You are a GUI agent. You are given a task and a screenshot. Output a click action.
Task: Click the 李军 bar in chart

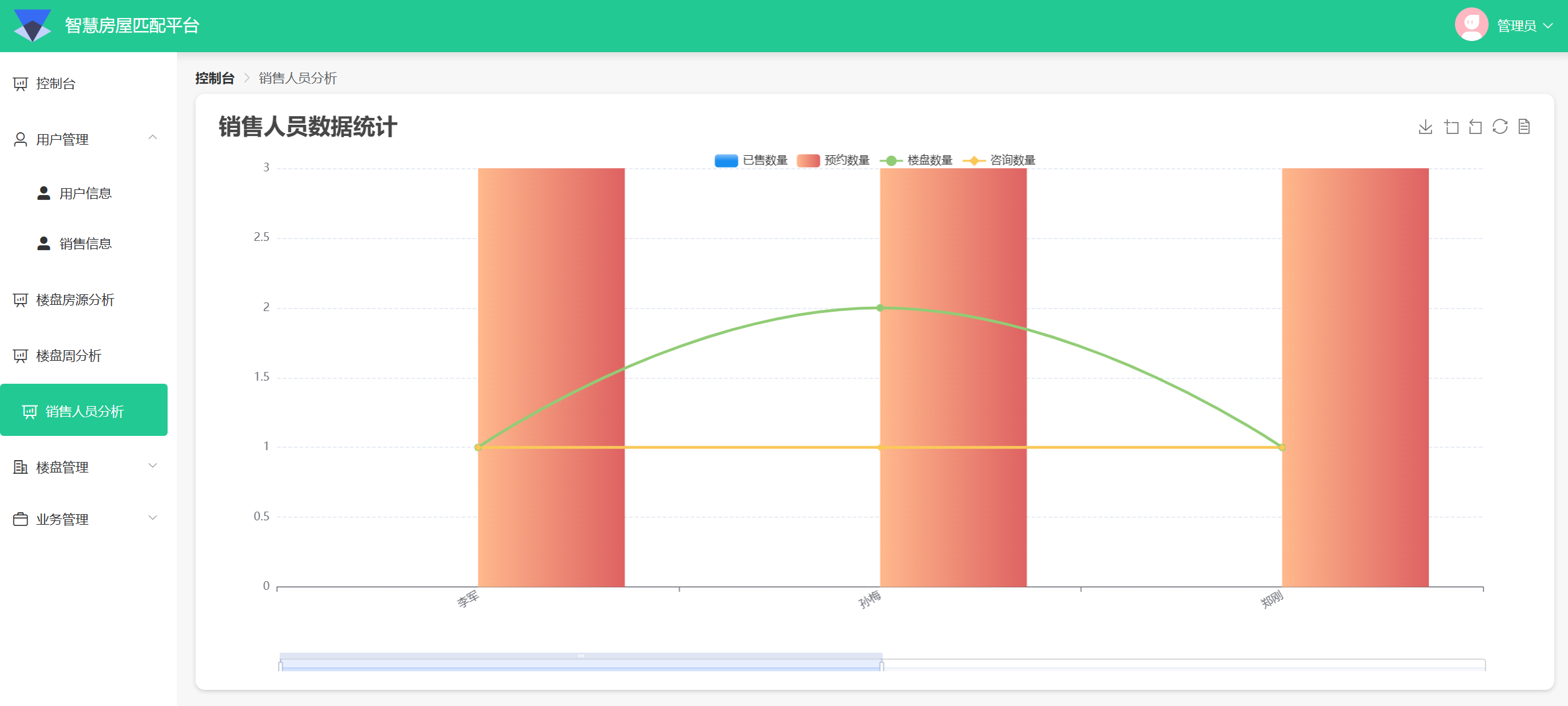pos(551,377)
